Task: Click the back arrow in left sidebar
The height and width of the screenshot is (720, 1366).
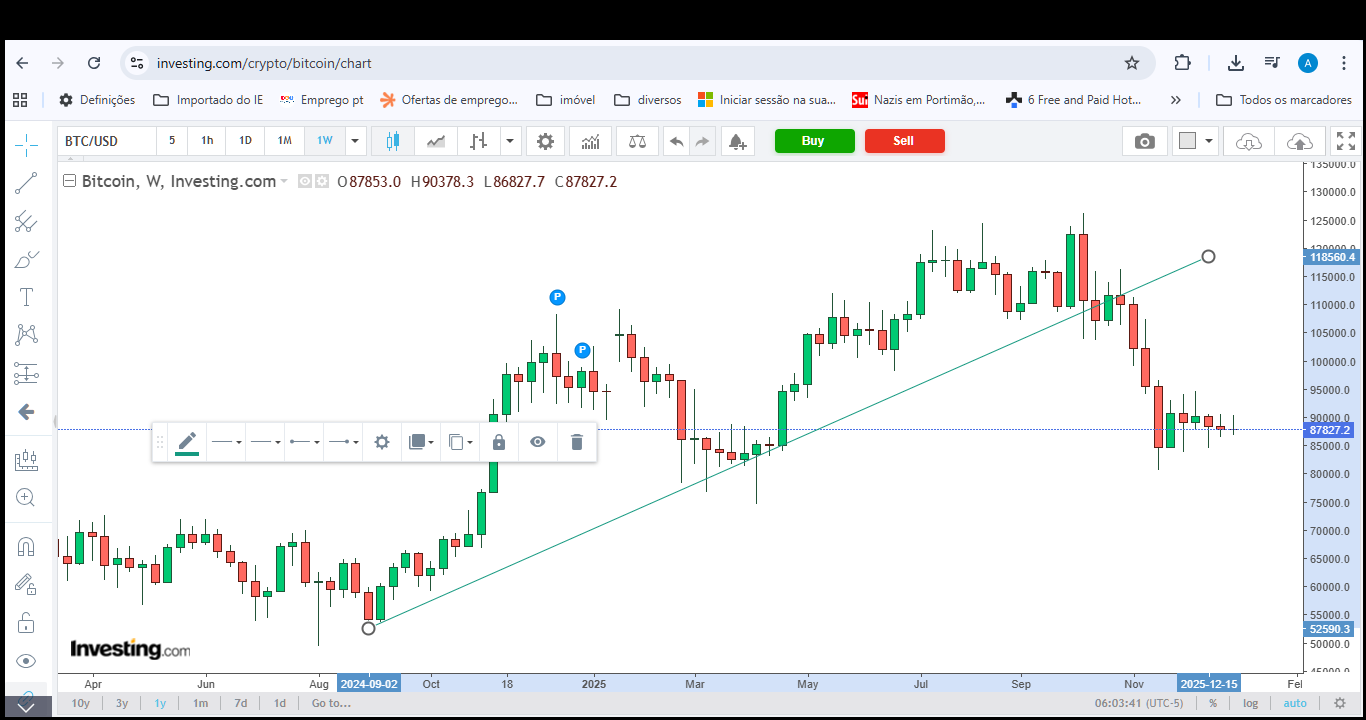Action: (26, 412)
